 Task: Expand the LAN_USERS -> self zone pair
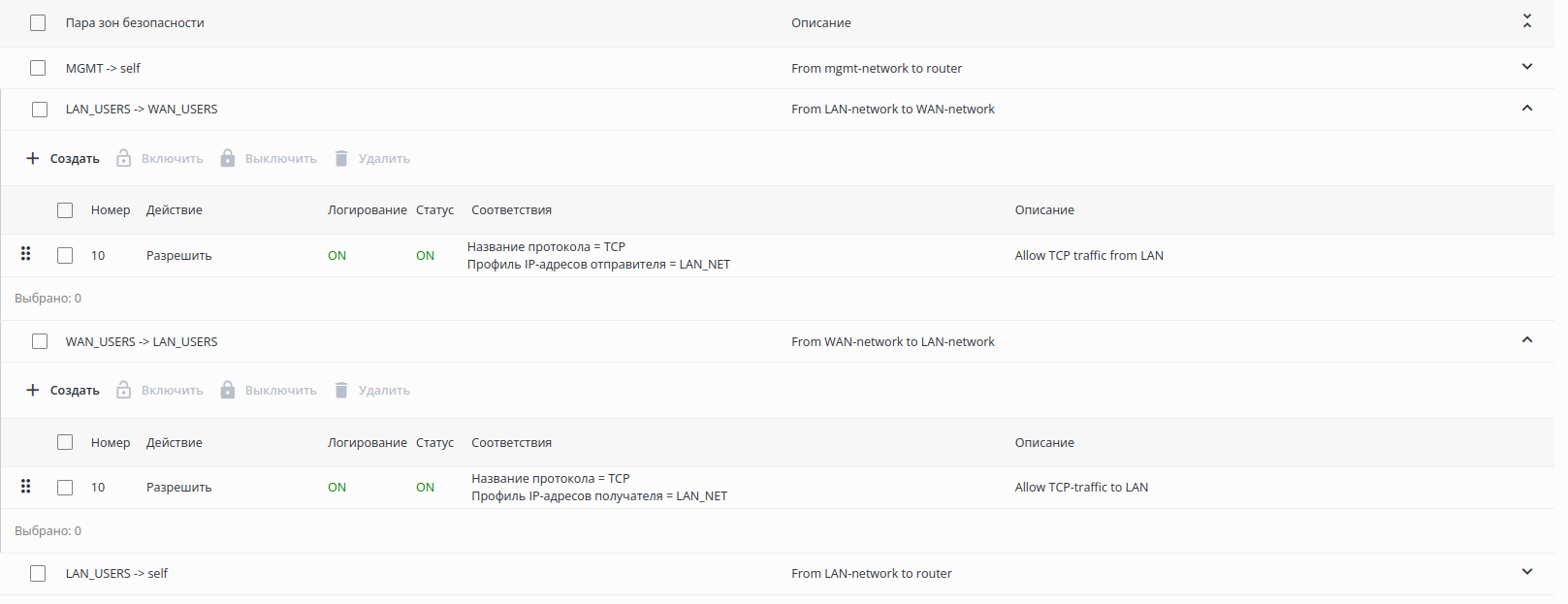click(x=1526, y=572)
